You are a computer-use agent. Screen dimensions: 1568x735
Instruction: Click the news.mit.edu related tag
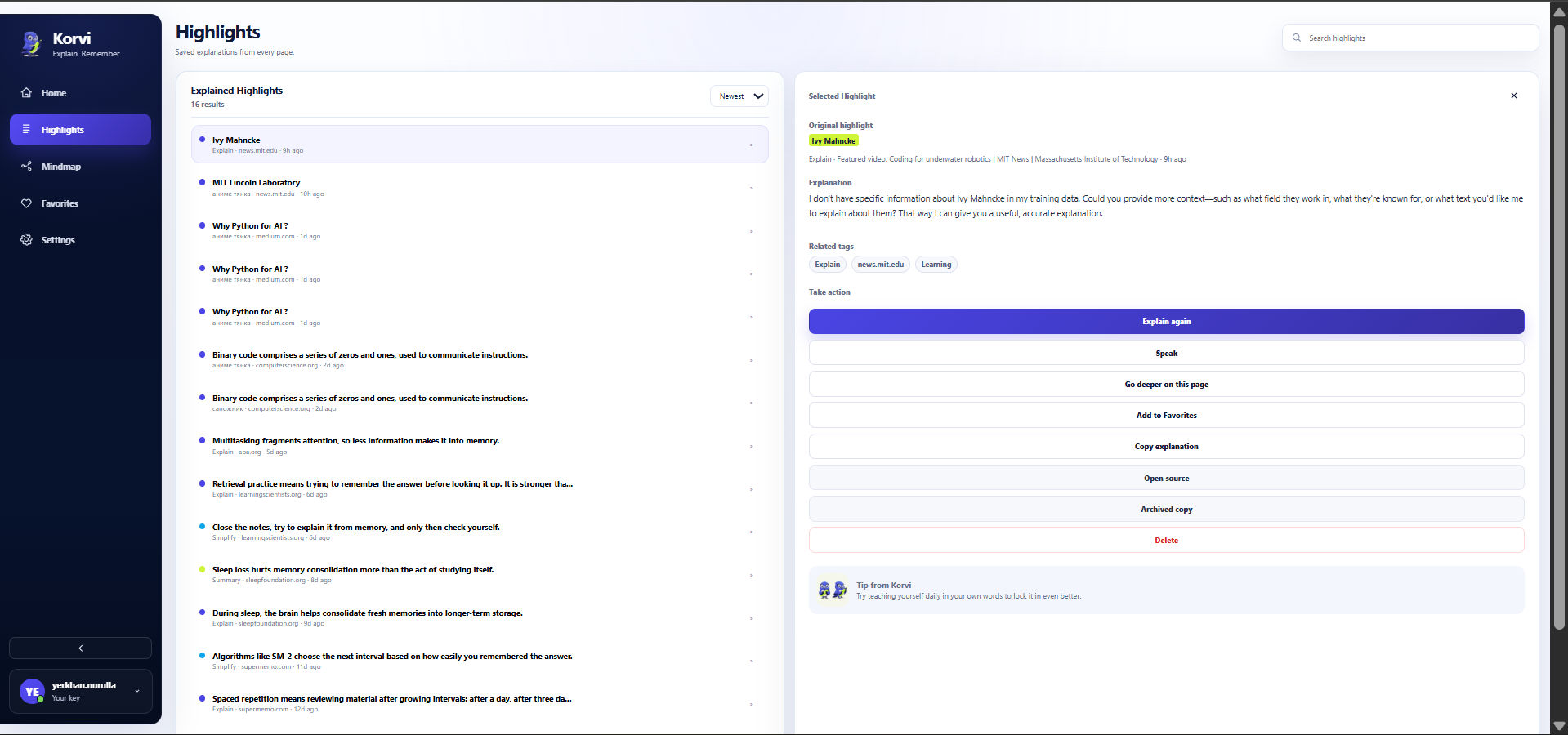880,265
